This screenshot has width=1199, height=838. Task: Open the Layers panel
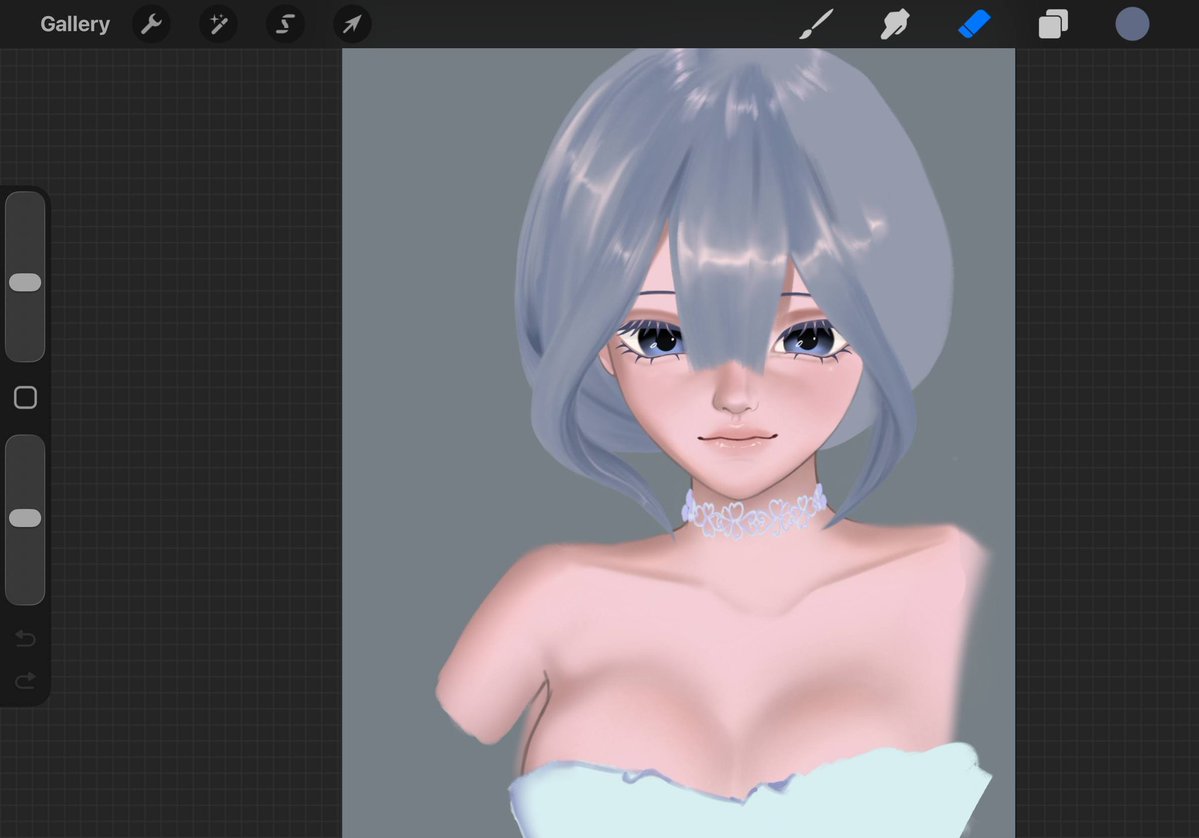[1053, 24]
